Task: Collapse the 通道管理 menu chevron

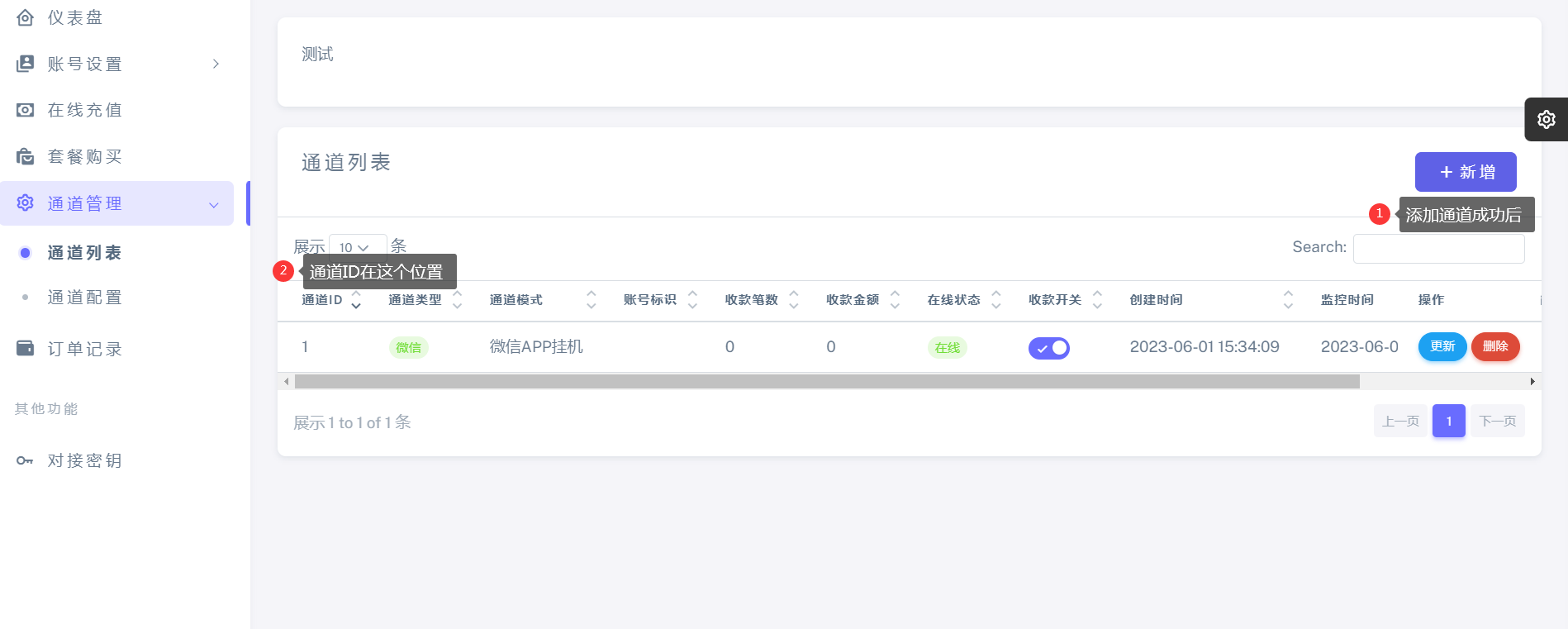Action: 214,204
